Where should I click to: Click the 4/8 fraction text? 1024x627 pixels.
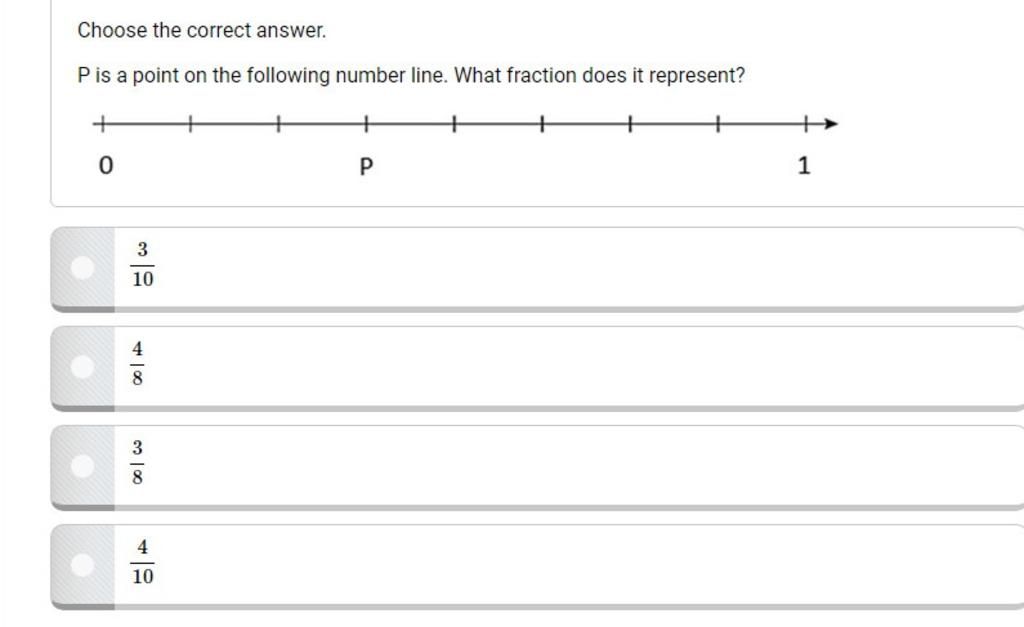coord(137,364)
